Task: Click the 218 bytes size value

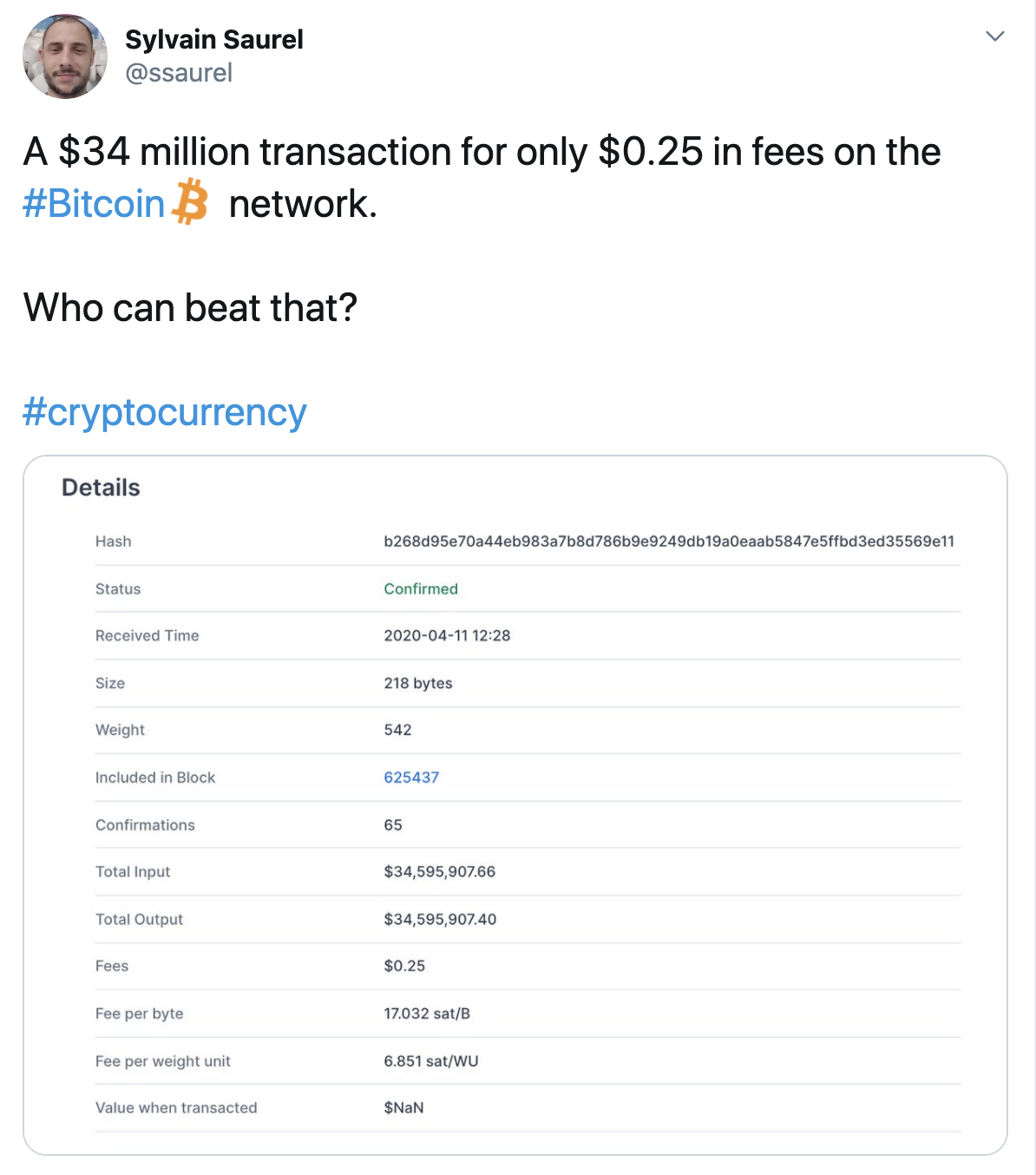Action: click(417, 684)
